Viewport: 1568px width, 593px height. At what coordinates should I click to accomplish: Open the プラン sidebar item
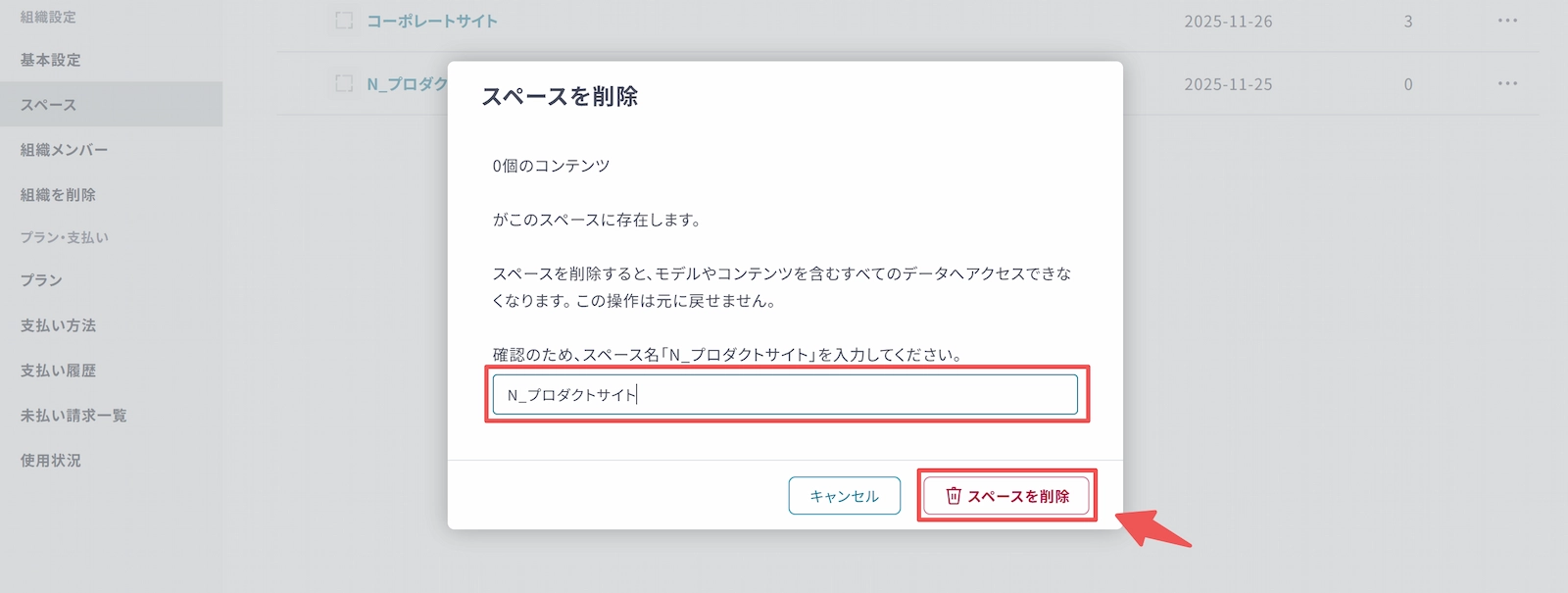(41, 280)
